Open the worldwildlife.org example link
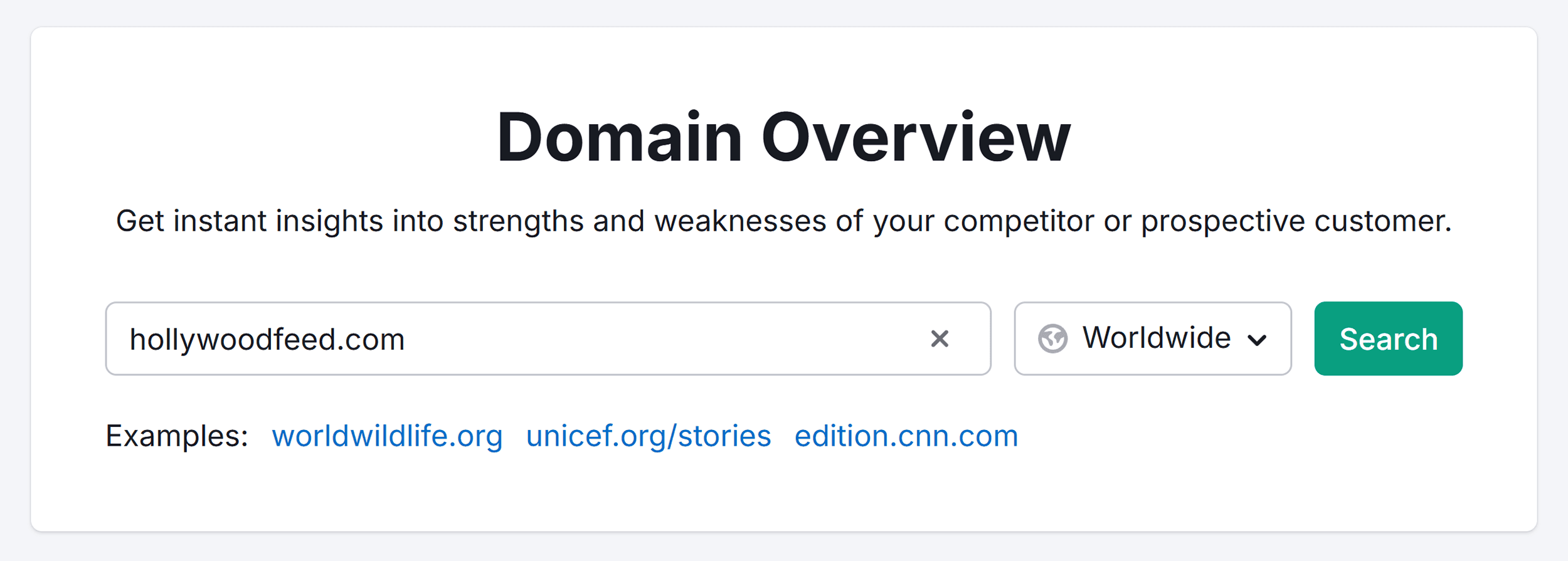This screenshot has width=1568, height=561. coord(387,436)
